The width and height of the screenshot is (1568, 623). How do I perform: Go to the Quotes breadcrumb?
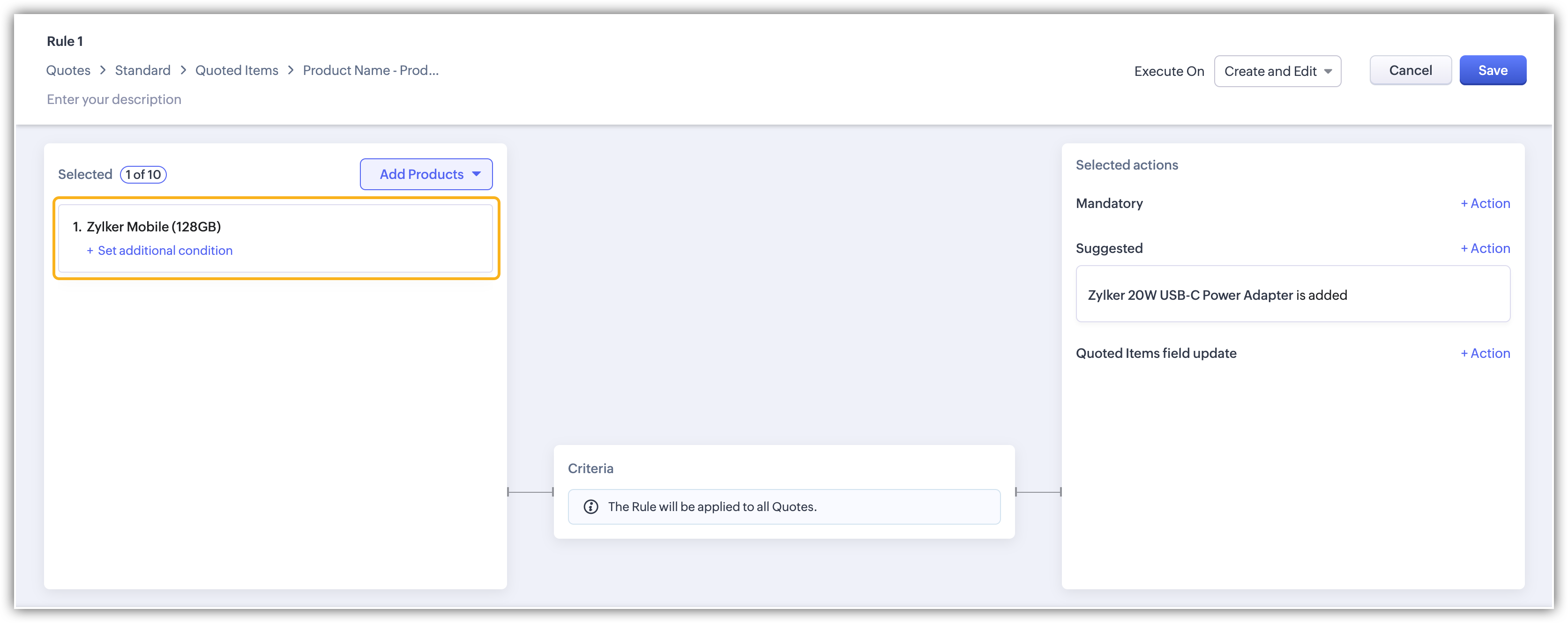[x=68, y=71]
